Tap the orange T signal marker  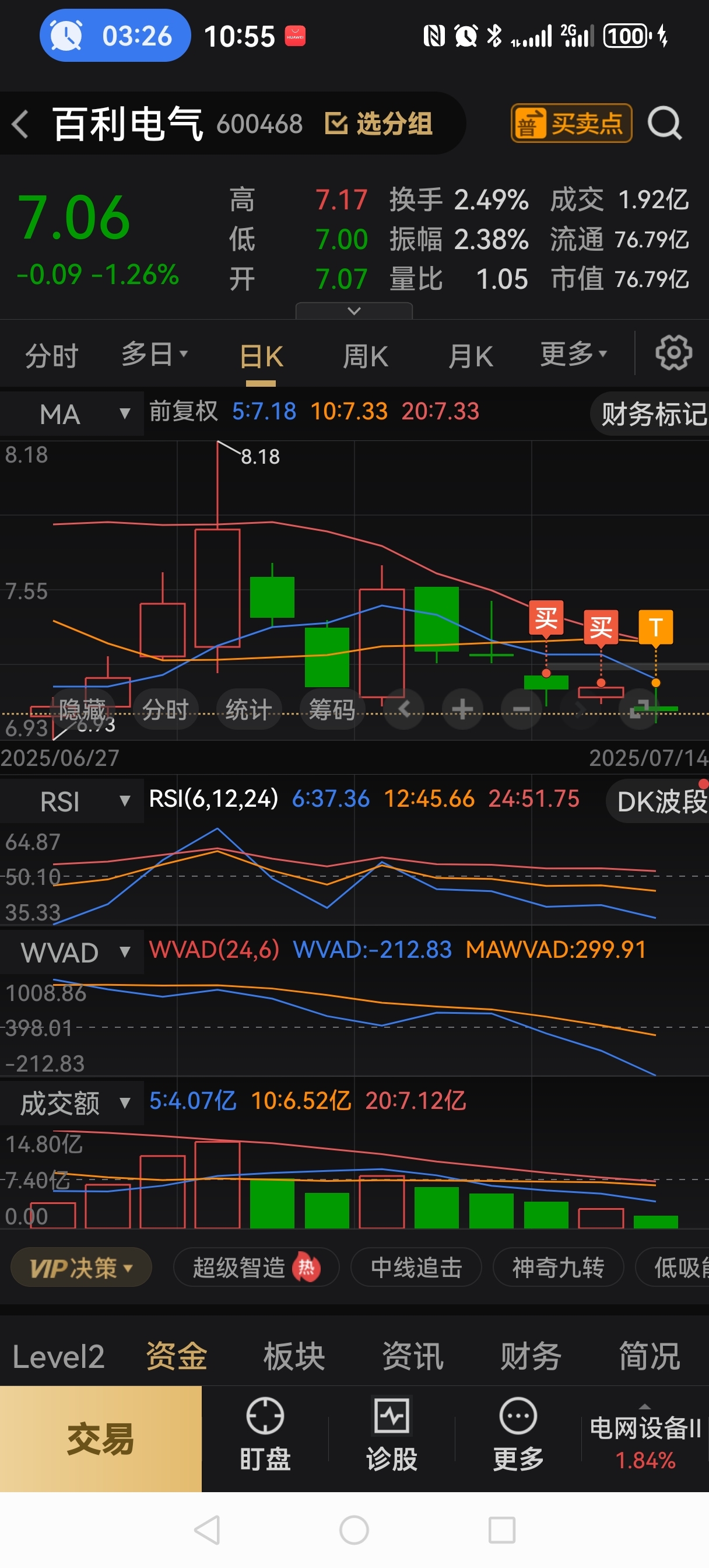pos(655,627)
